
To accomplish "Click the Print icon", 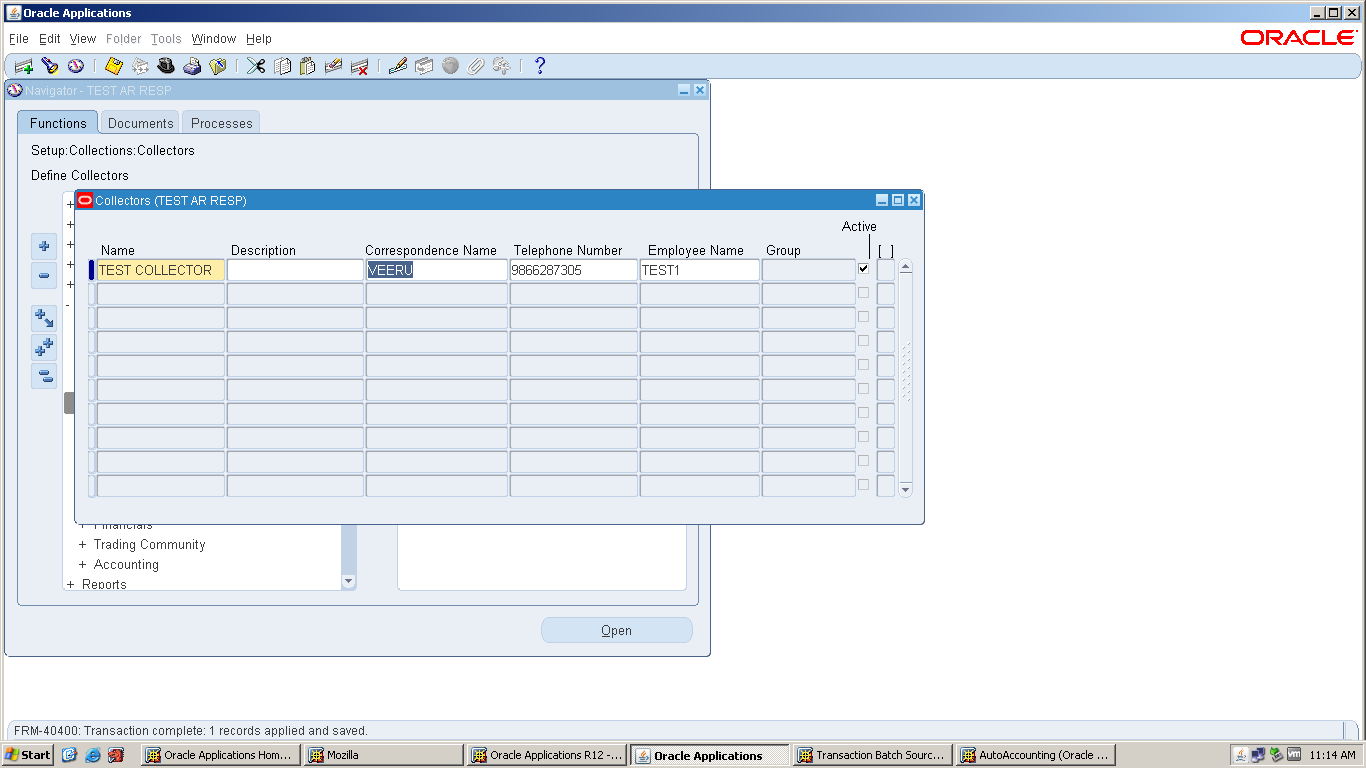I will click(x=192, y=66).
